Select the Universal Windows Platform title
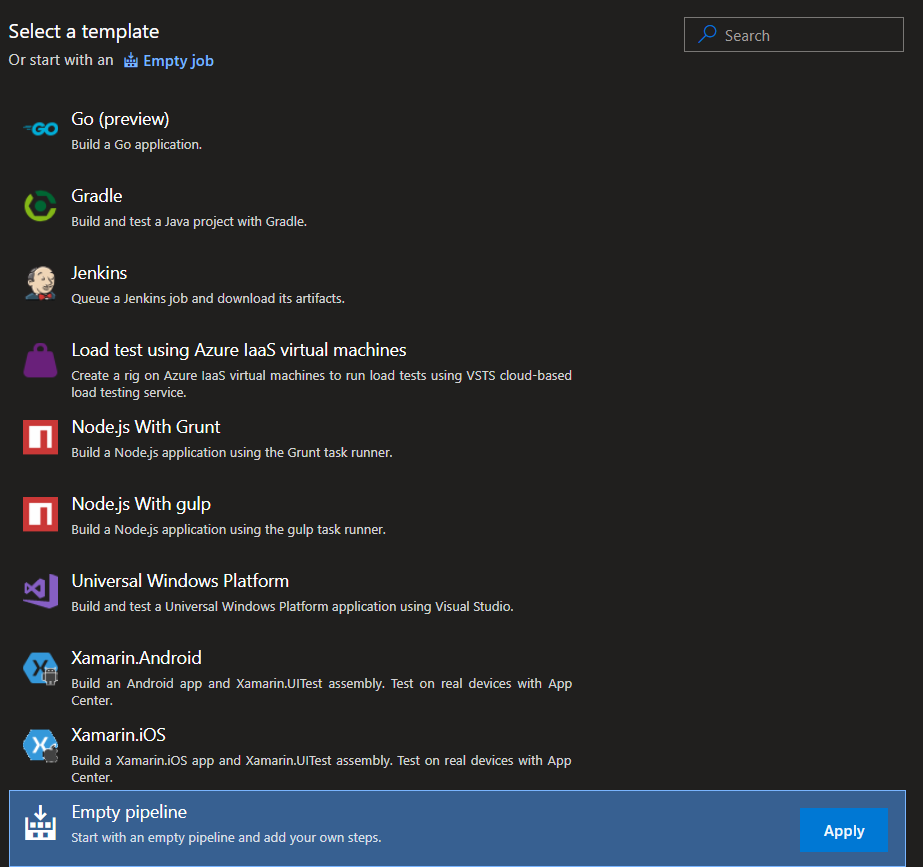923x867 pixels. 180,581
